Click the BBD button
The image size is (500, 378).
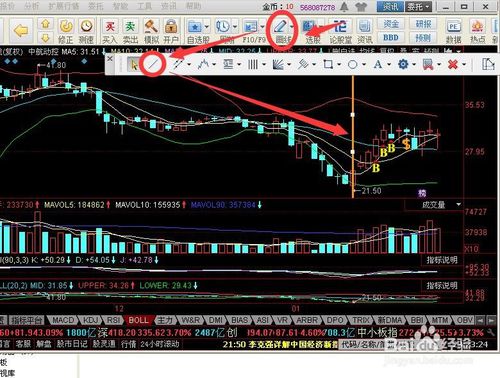[391, 38]
